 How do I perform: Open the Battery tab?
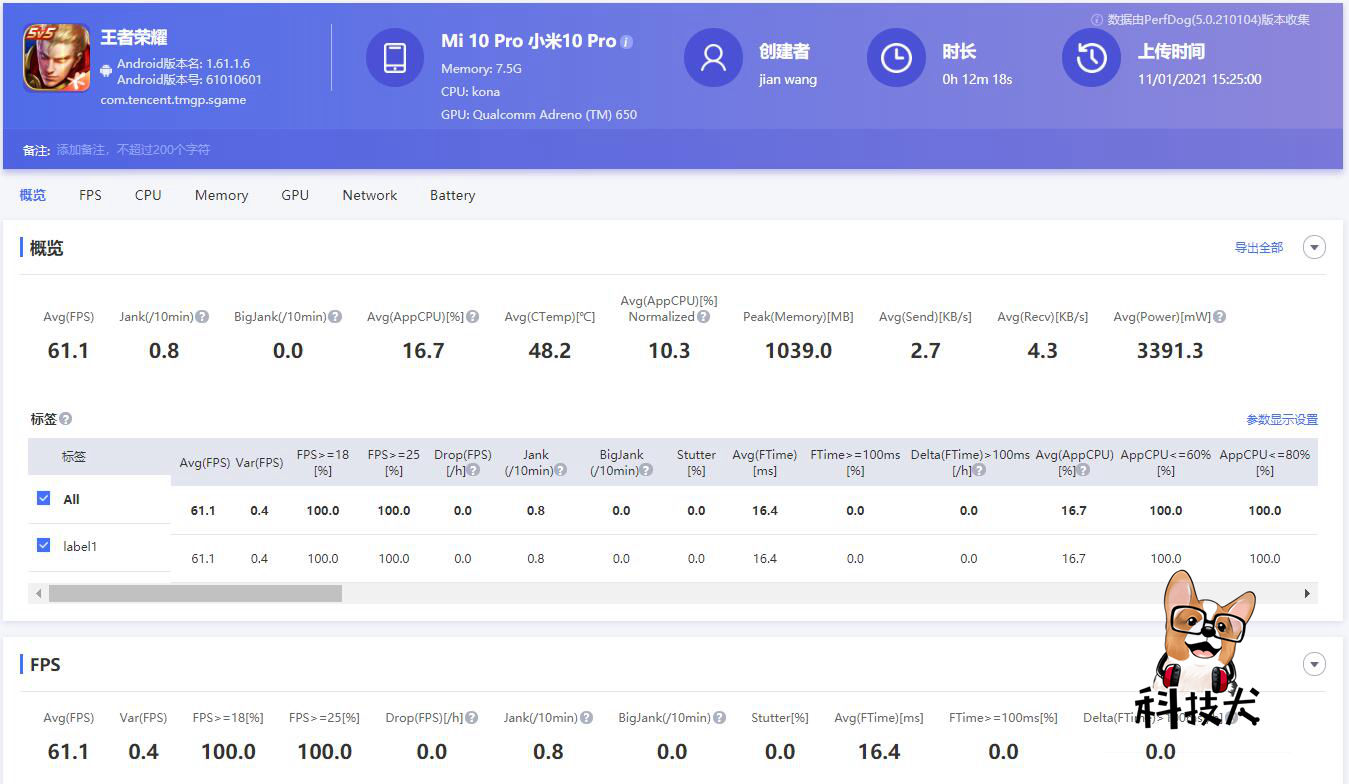(452, 195)
